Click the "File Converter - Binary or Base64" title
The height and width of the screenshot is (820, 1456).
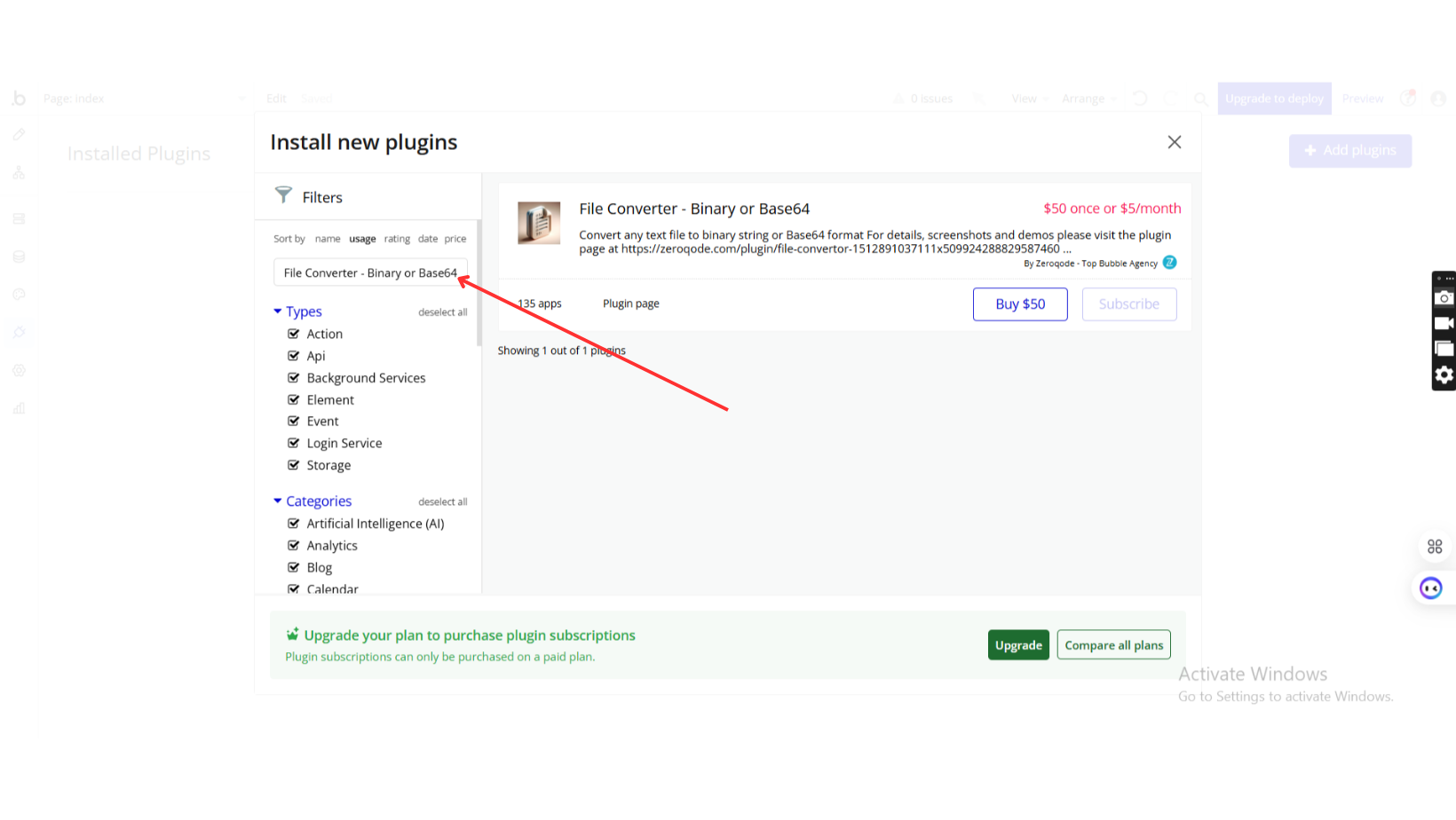(x=694, y=209)
